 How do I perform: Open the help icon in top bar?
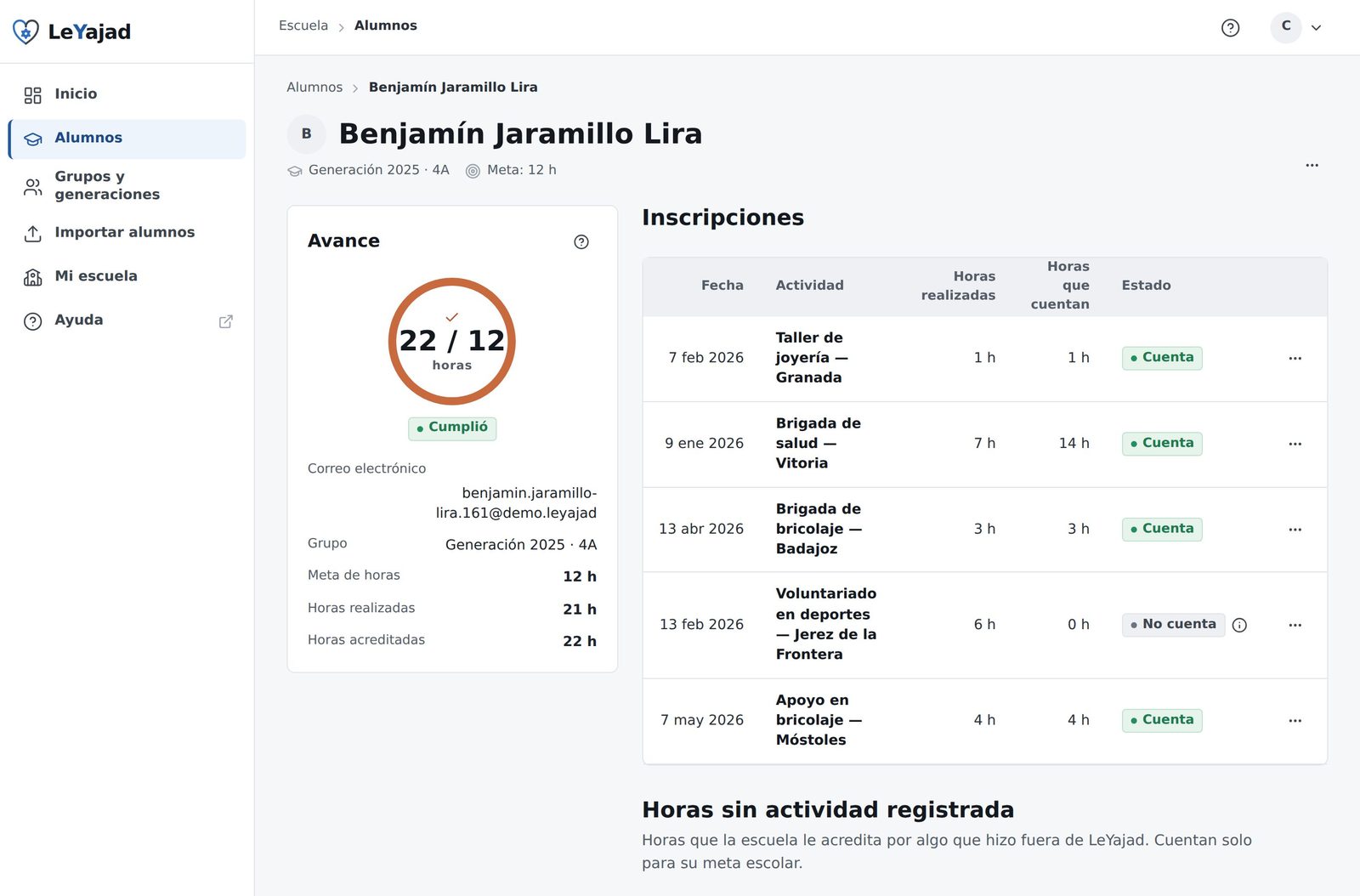1230,28
